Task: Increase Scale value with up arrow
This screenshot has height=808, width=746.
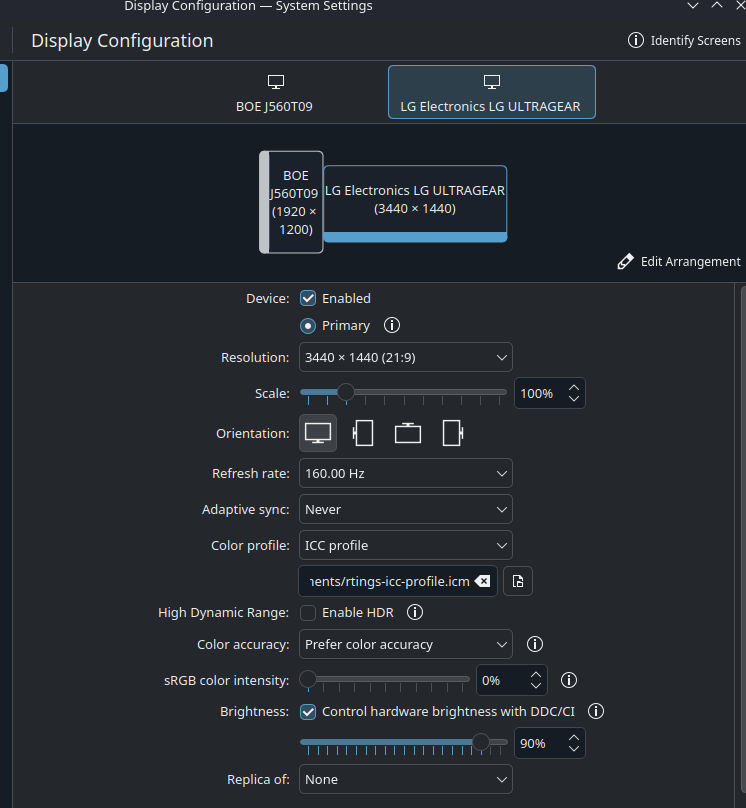Action: (574, 388)
